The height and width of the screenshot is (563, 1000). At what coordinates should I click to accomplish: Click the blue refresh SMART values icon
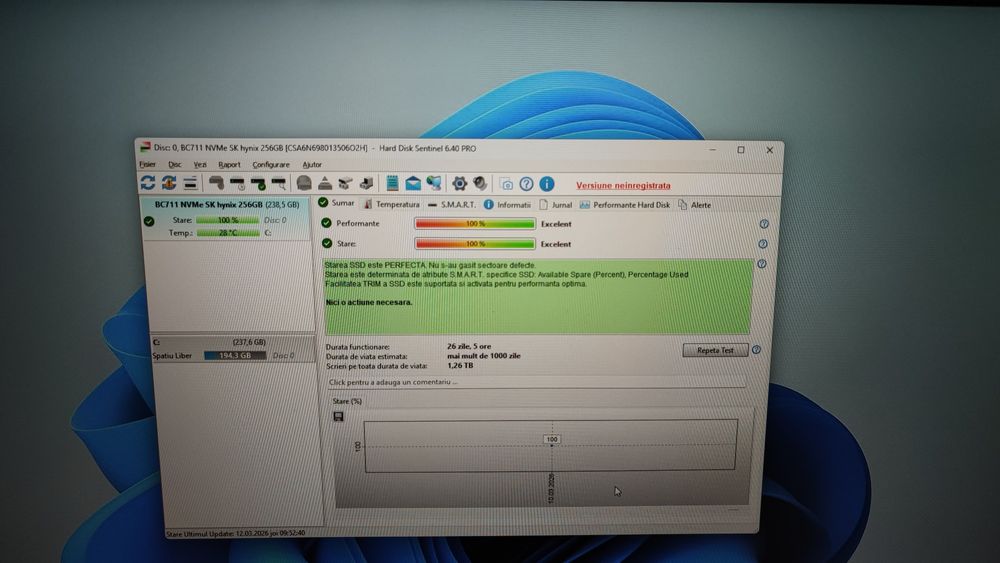click(x=148, y=183)
